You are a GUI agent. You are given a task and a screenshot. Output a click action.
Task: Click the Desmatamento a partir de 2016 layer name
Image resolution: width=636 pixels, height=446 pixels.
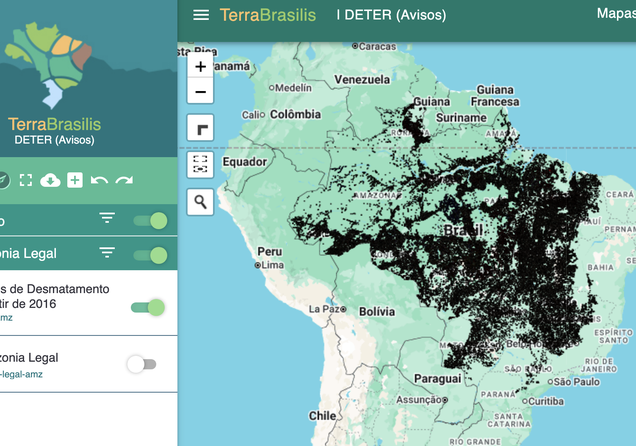point(55,296)
